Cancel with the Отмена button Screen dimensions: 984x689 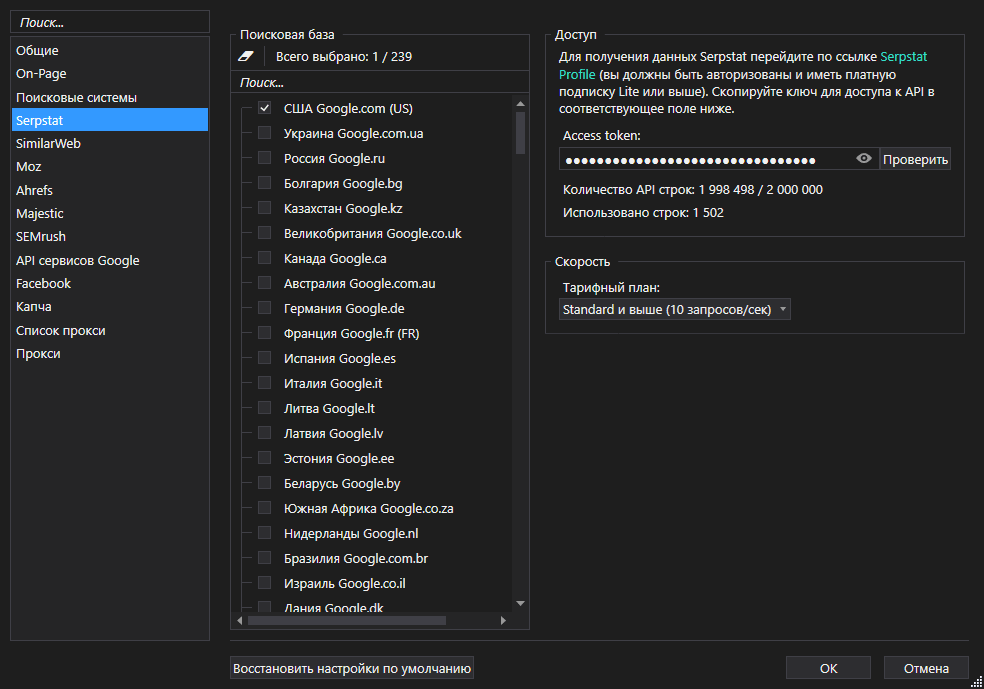[x=926, y=668]
